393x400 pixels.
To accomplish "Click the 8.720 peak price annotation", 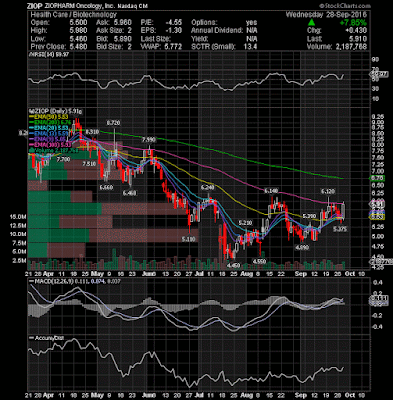I will 113,123.
